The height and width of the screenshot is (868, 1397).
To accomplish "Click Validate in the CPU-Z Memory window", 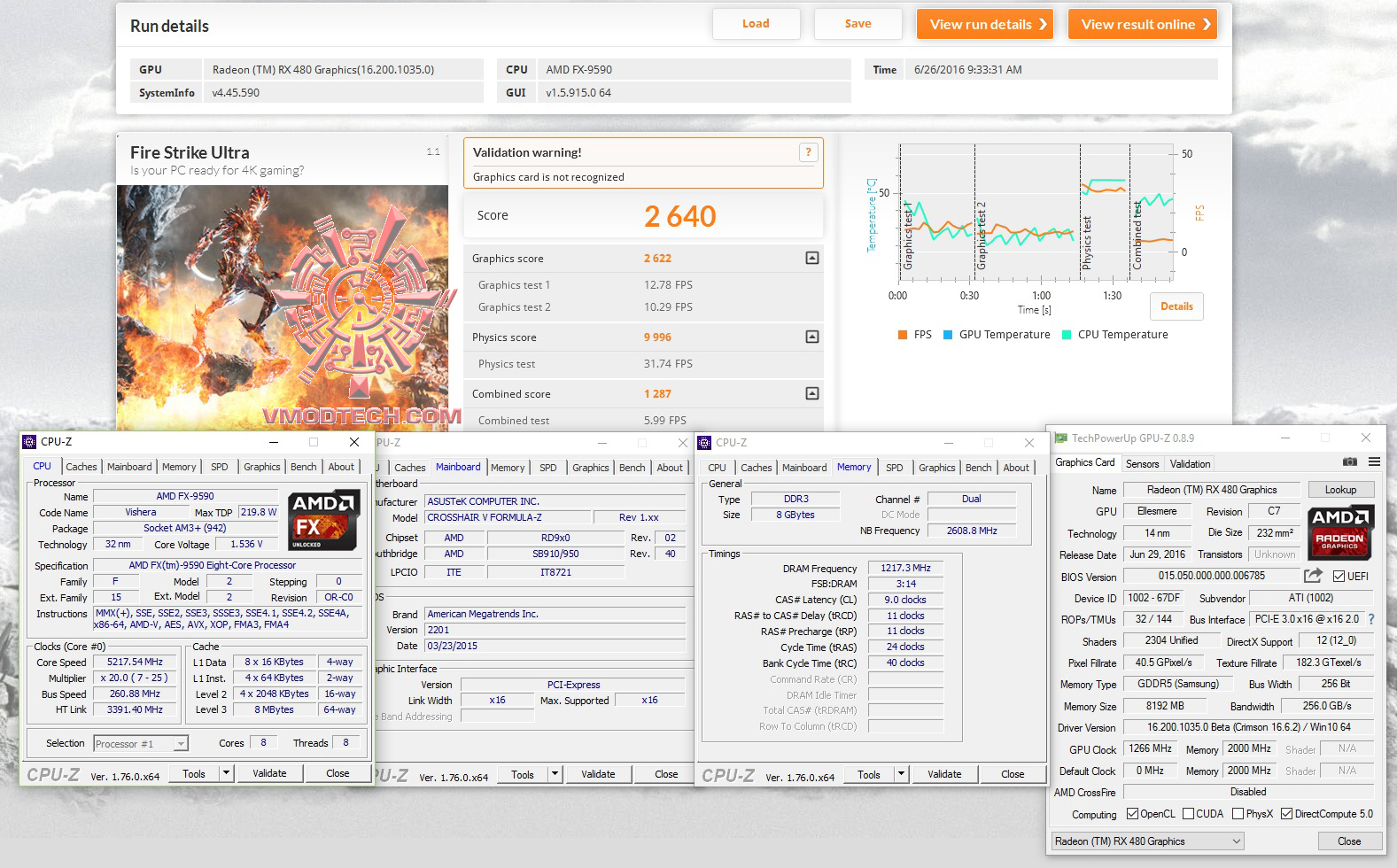I will 944,774.
